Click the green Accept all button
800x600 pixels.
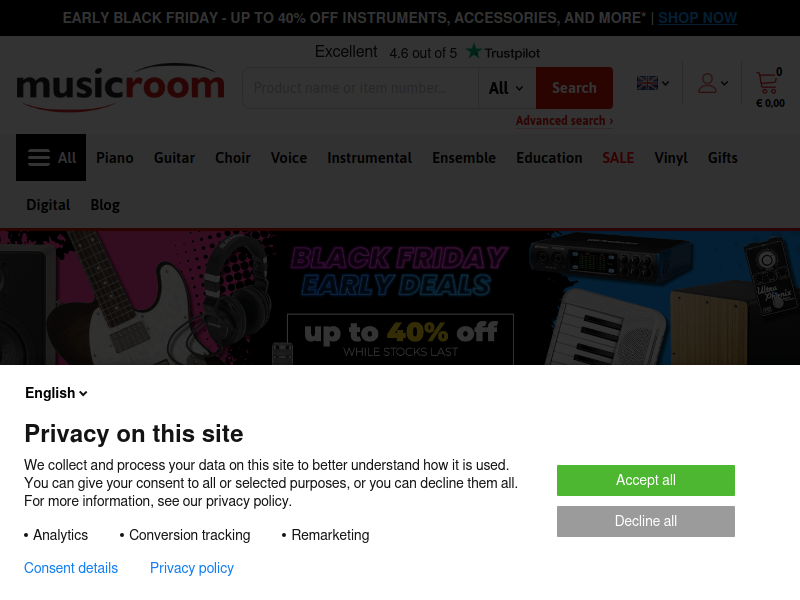point(645,480)
